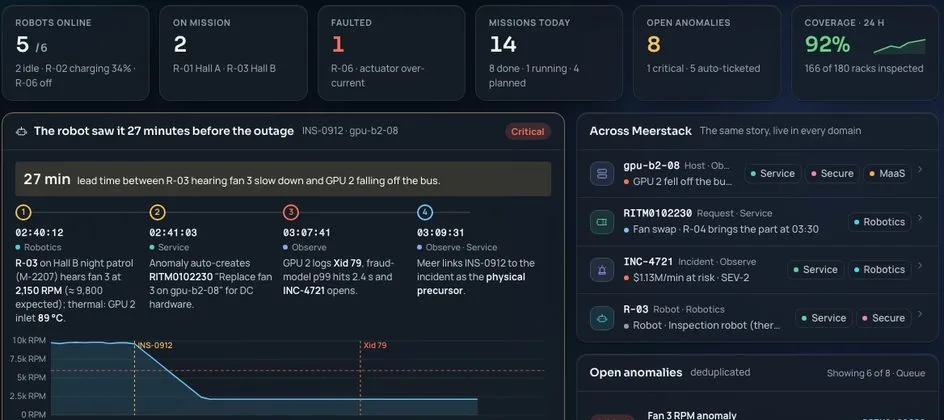Click the INC-4721 incident alarm icon
Viewport: 944px width, 420px height.
(x=601, y=270)
